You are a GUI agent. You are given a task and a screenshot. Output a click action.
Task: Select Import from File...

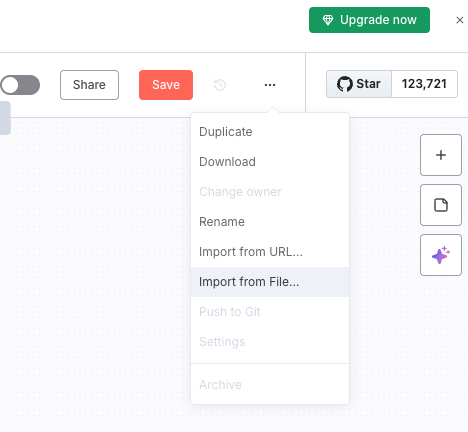point(270,282)
